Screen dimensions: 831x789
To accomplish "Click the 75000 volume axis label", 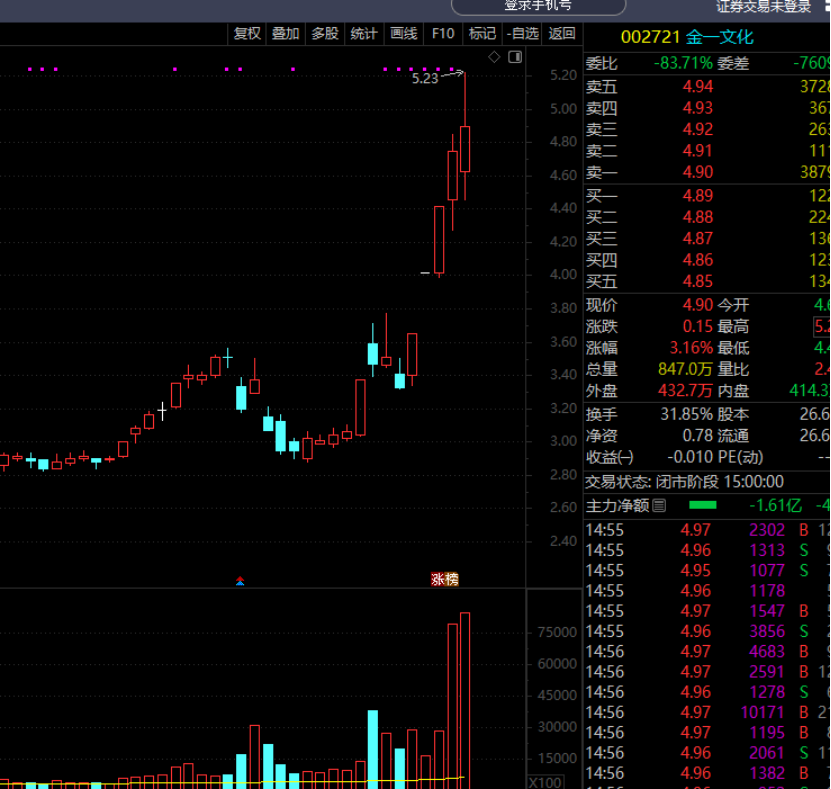I will tap(557, 633).
